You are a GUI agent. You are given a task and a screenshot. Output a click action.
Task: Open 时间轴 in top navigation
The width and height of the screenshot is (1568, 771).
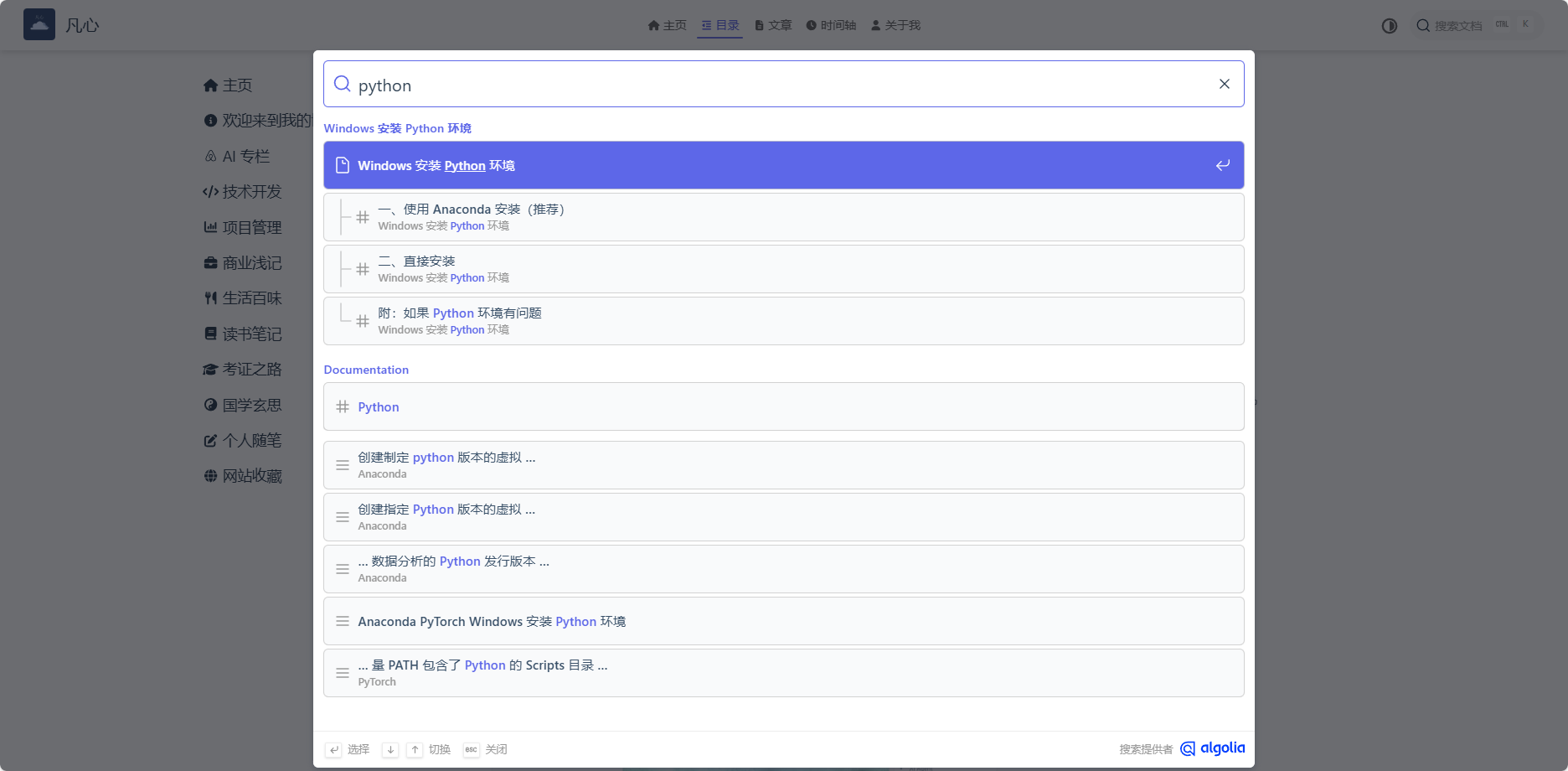point(831,25)
